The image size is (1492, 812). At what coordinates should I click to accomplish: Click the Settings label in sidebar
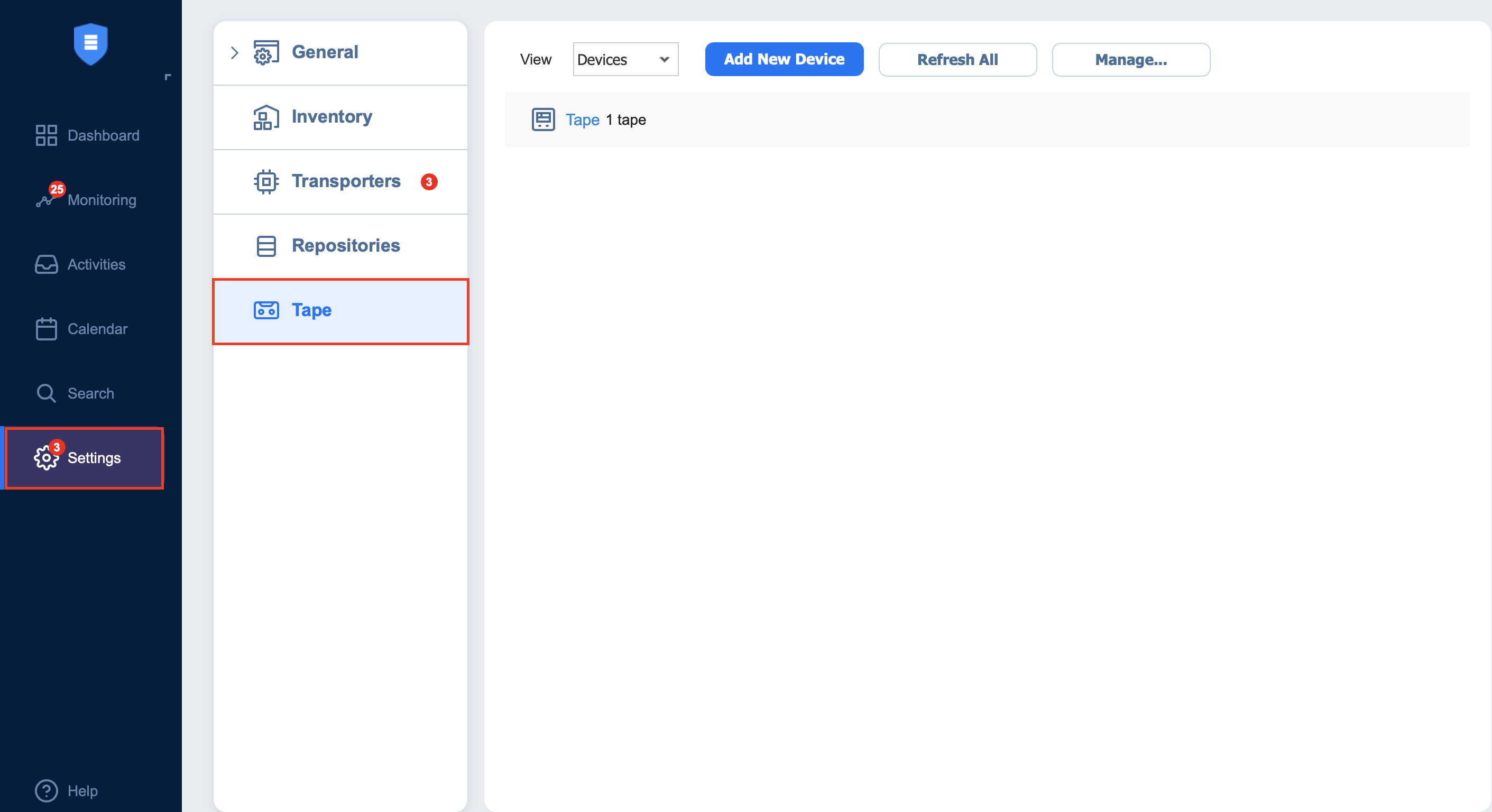tap(94, 458)
